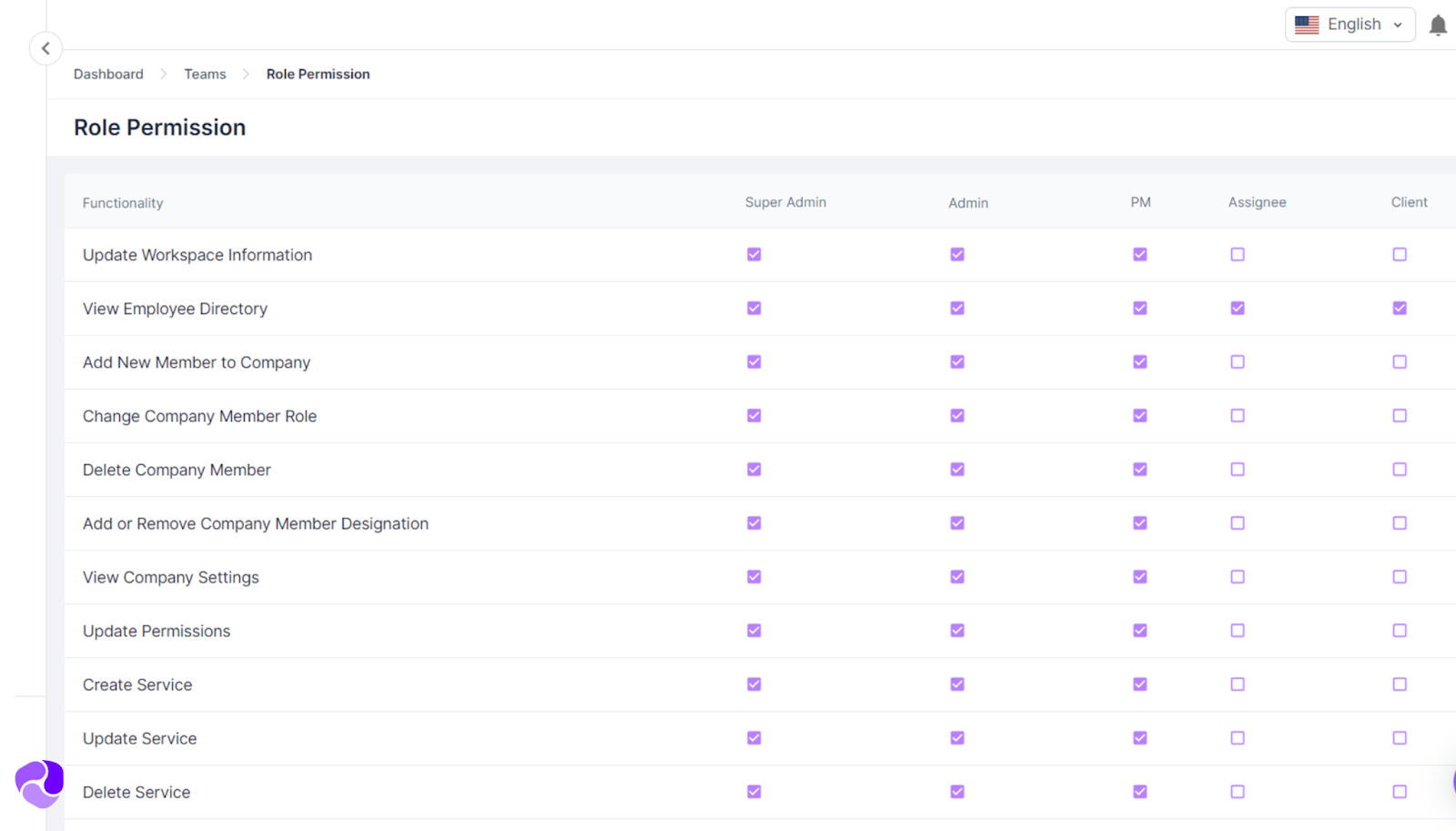Screen dimensions: 1456x831
Task: Open the English language dropdown
Action: pyautogui.click(x=1353, y=25)
